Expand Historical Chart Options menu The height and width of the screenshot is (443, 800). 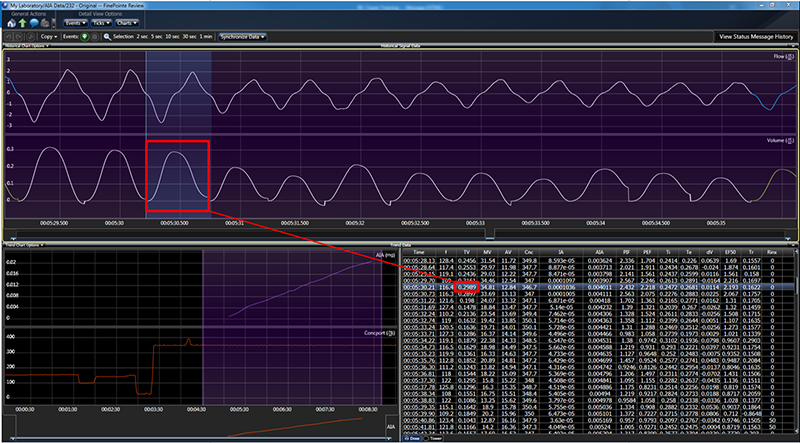tap(27, 46)
